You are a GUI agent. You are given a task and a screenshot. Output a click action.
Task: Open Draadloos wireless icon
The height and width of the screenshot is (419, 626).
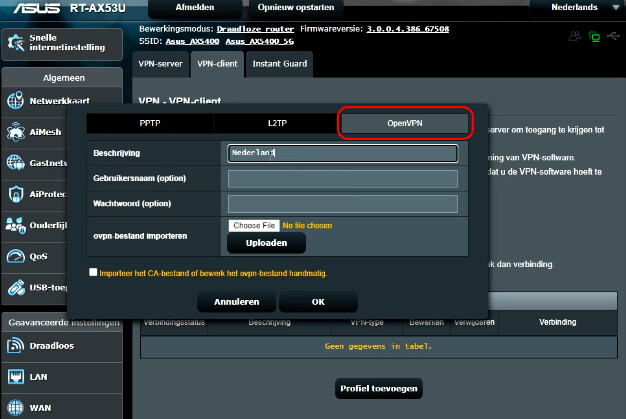coord(16,346)
